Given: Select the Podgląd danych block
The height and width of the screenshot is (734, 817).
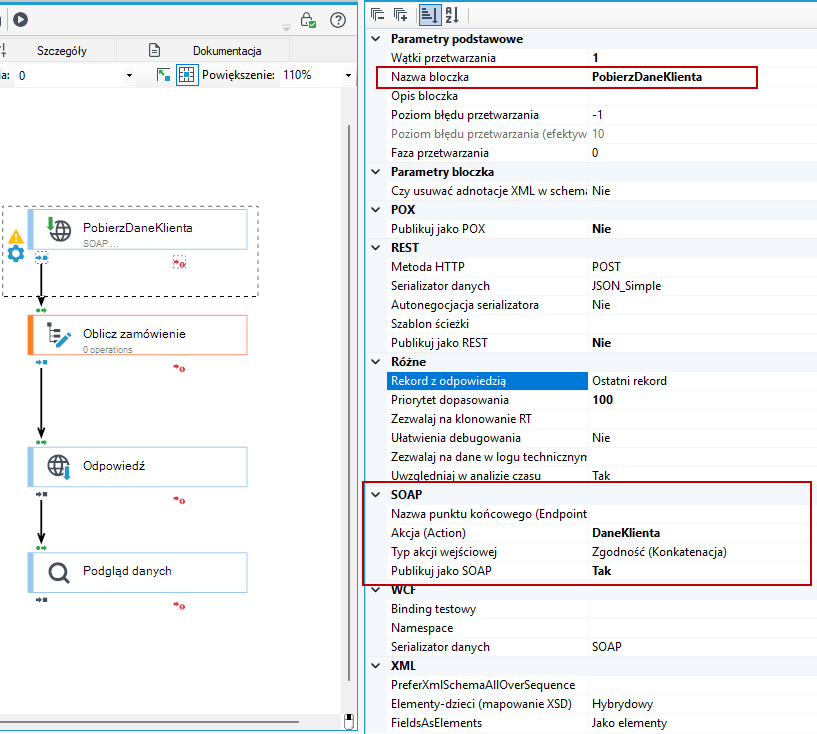Looking at the screenshot, I should click(x=138, y=573).
